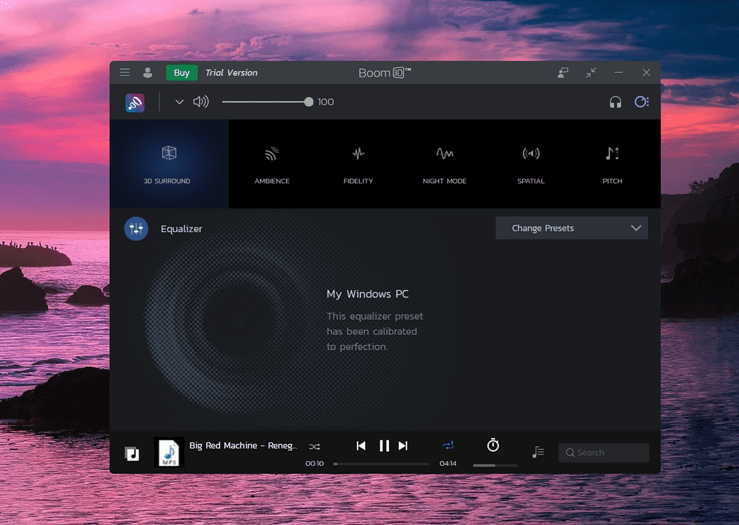Click the Search input field
Viewport: 739px width, 525px height.
604,452
